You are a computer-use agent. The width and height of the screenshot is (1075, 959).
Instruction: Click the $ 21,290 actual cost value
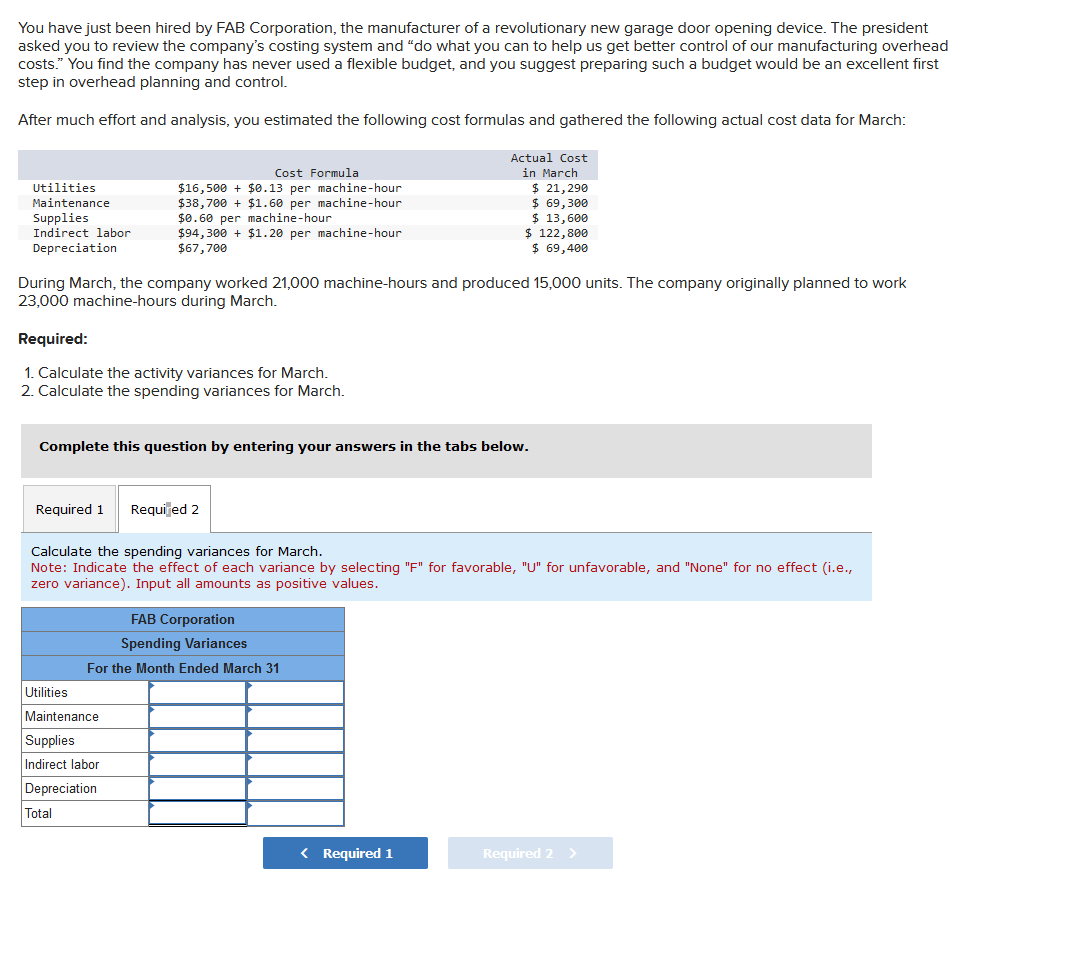559,188
